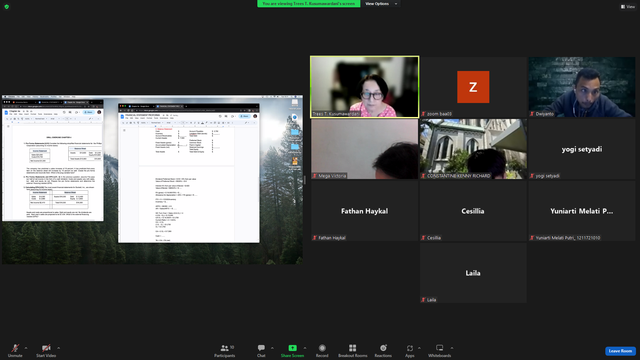This screenshot has height=360, width=640.
Task: Select the zoom baa03 participant tile
Action: coord(473,87)
